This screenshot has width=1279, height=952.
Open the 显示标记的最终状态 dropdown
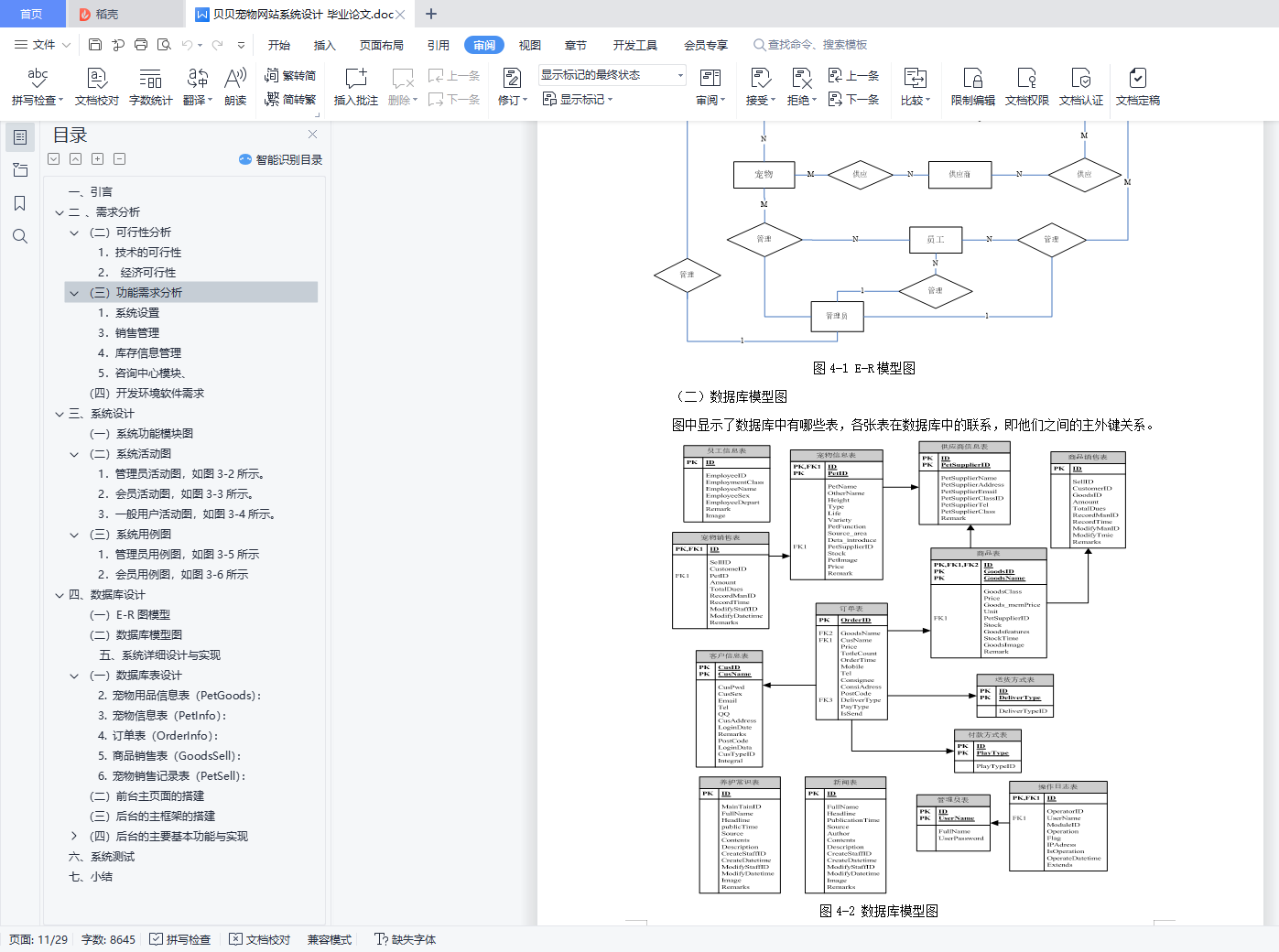coord(612,75)
